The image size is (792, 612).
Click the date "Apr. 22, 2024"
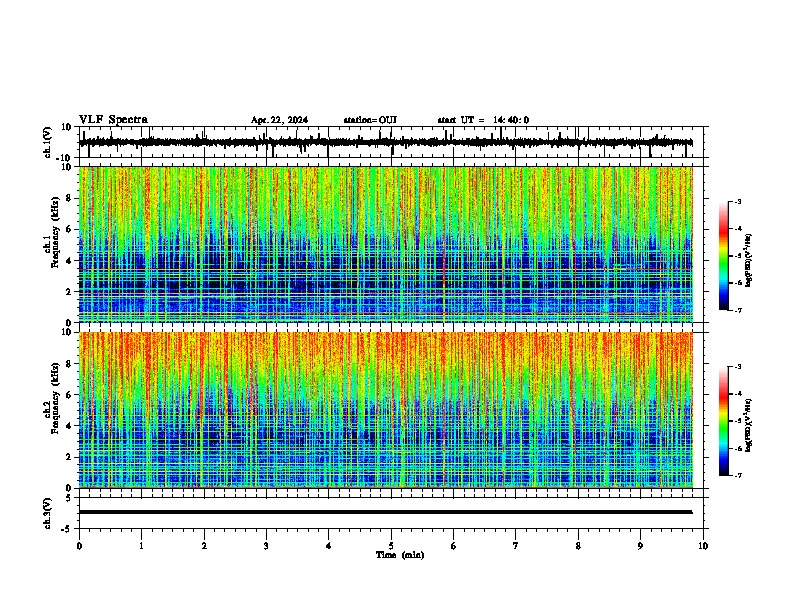[279, 120]
